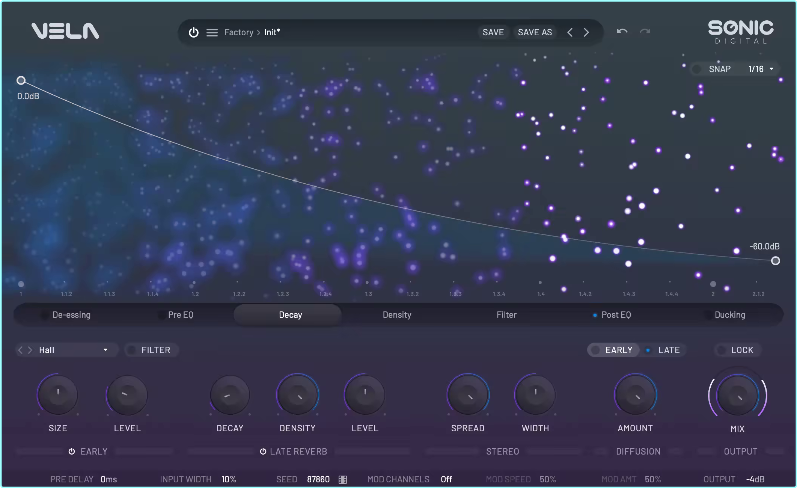Select the 0.0dB decay curve start node
This screenshot has height=488, width=797.
21,80
